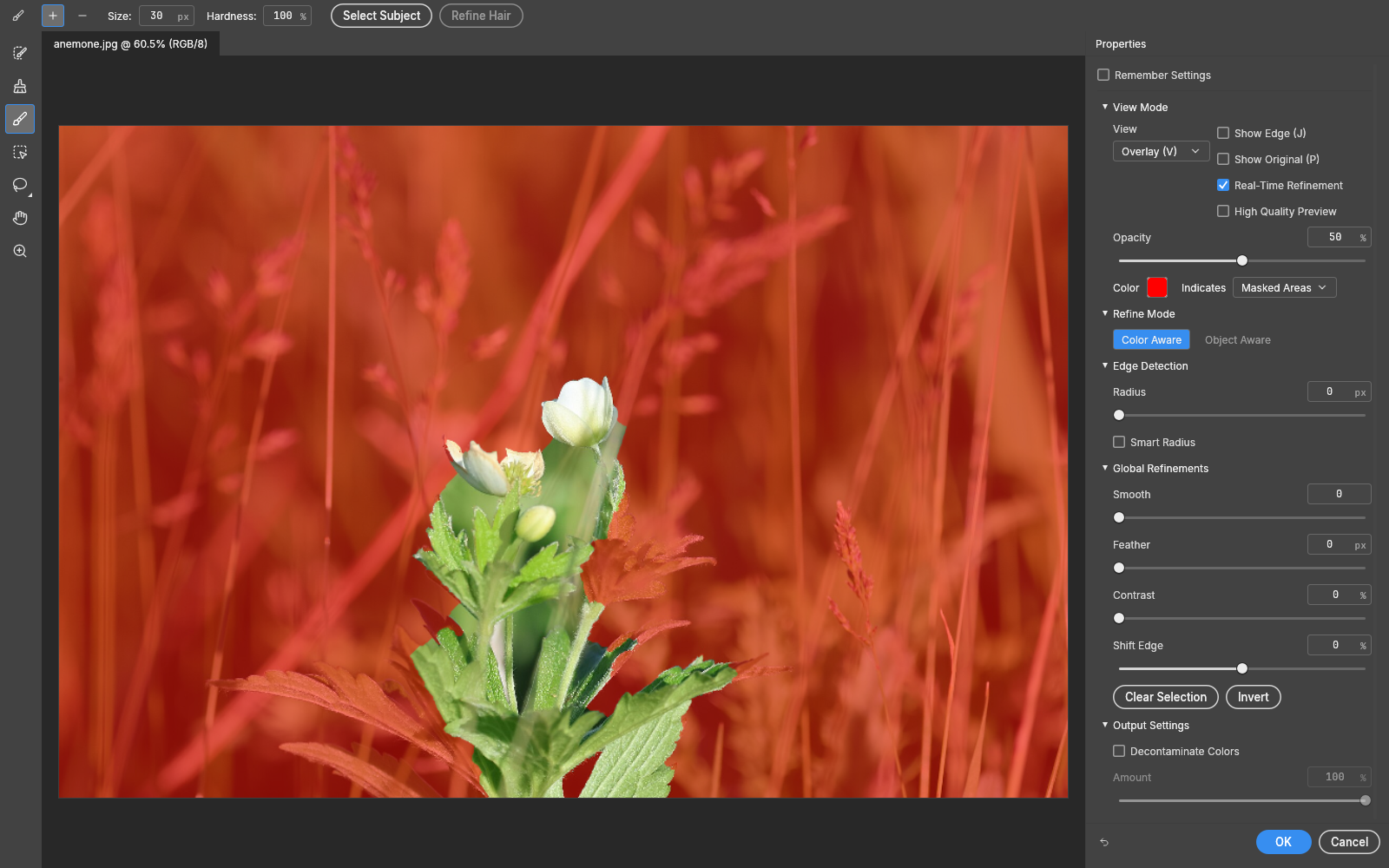Confirm with the OK button
The width and height of the screenshot is (1389, 868).
click(1283, 842)
